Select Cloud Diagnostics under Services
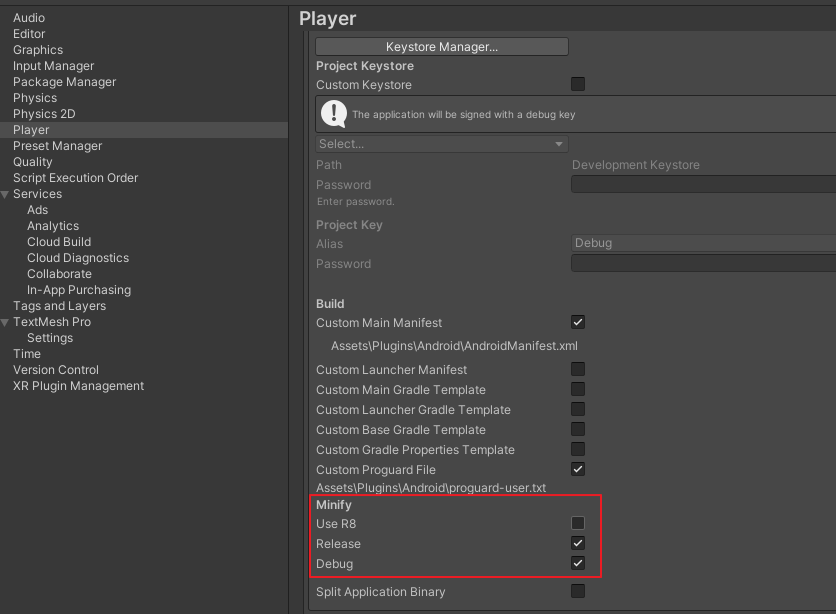The height and width of the screenshot is (614, 836). coord(78,257)
